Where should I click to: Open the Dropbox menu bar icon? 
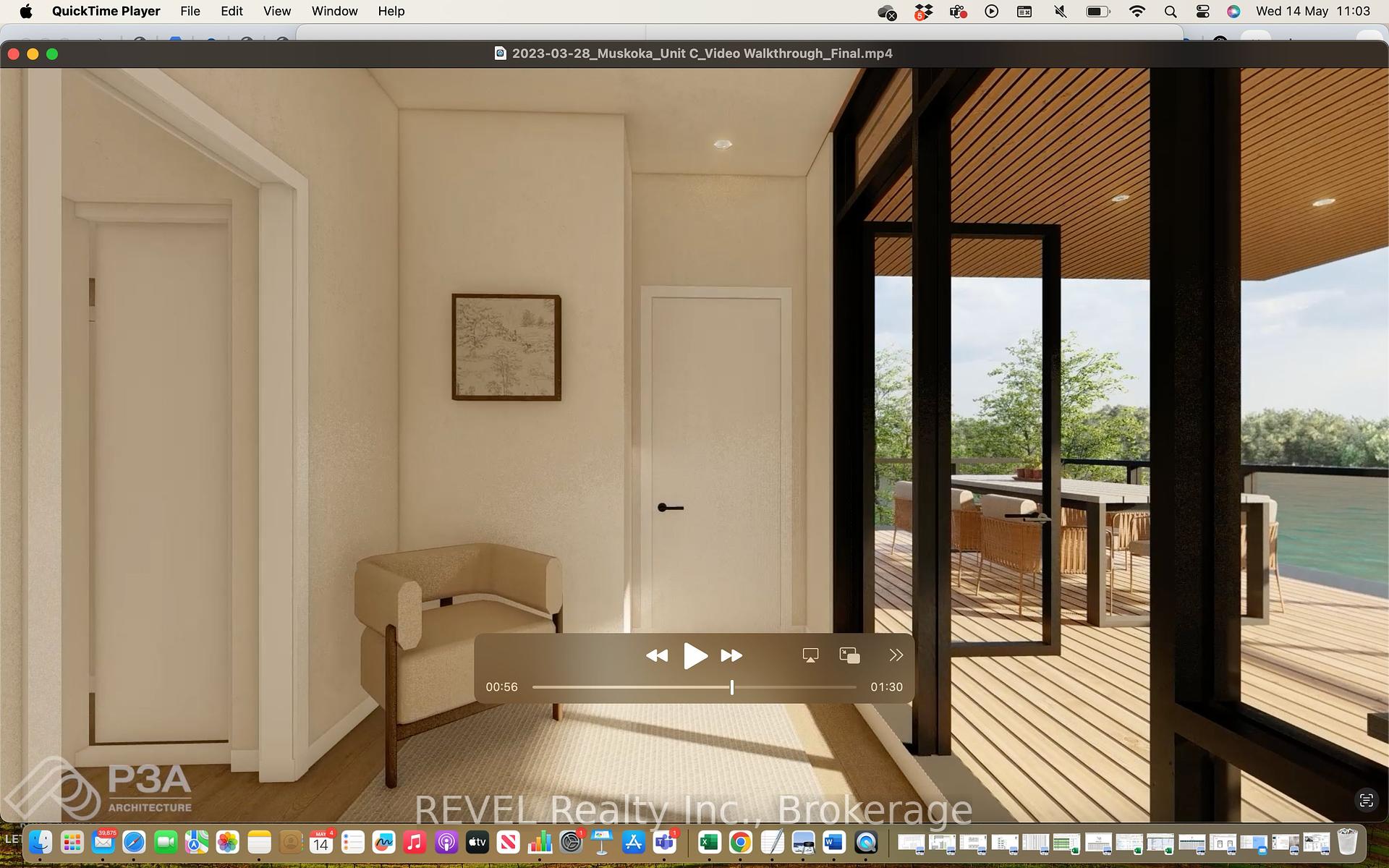(923, 12)
